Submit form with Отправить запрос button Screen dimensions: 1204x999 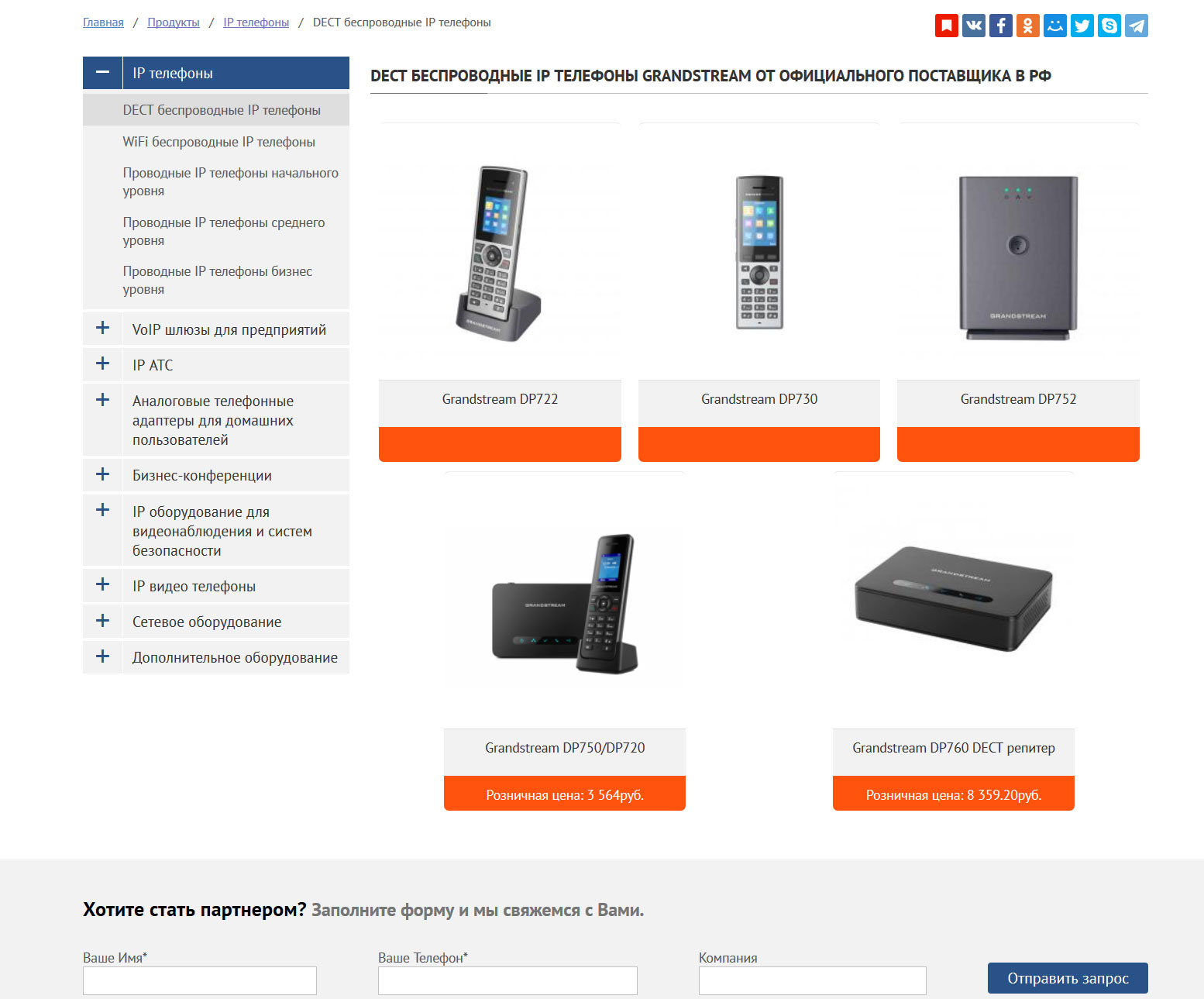click(x=1068, y=978)
